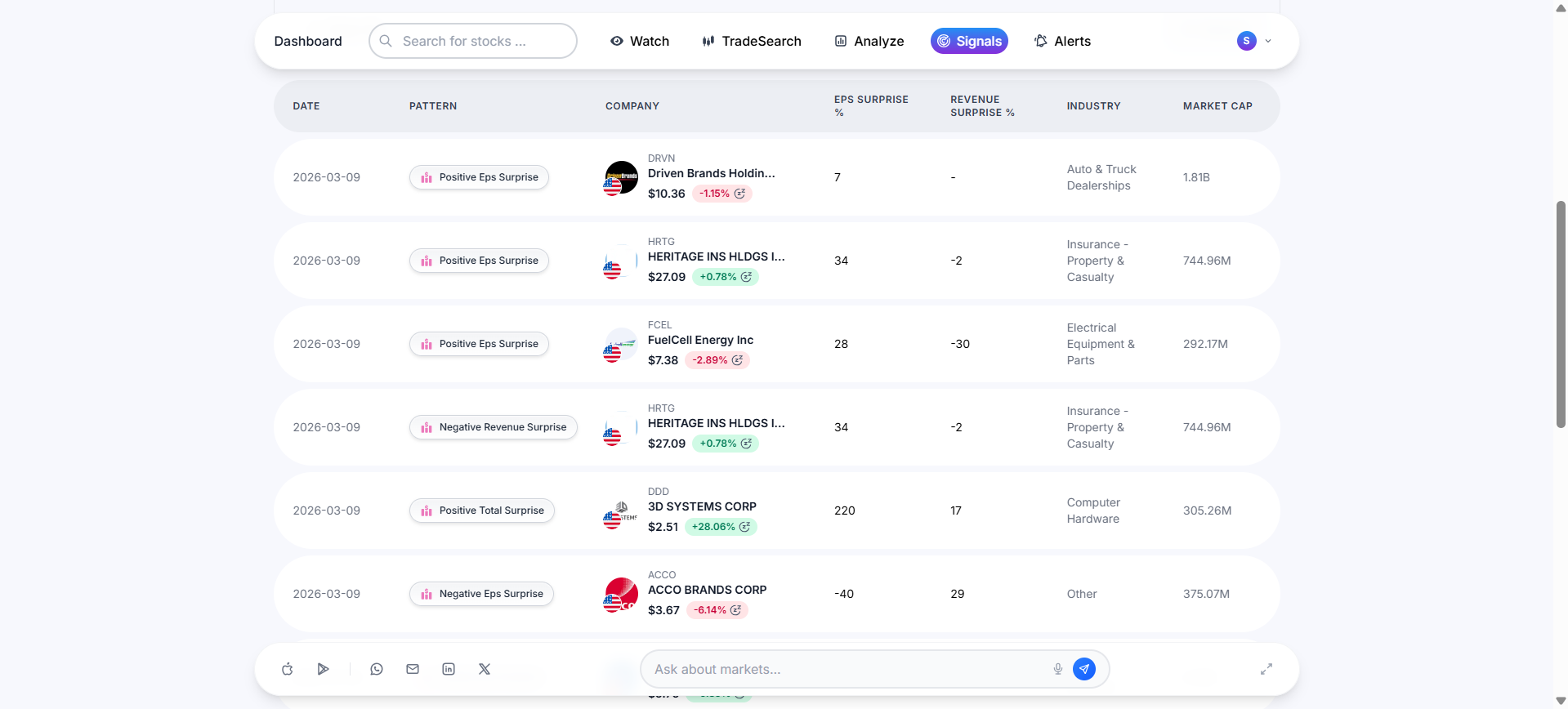Click the Search for stocks field
The image size is (1568, 709).
474,41
